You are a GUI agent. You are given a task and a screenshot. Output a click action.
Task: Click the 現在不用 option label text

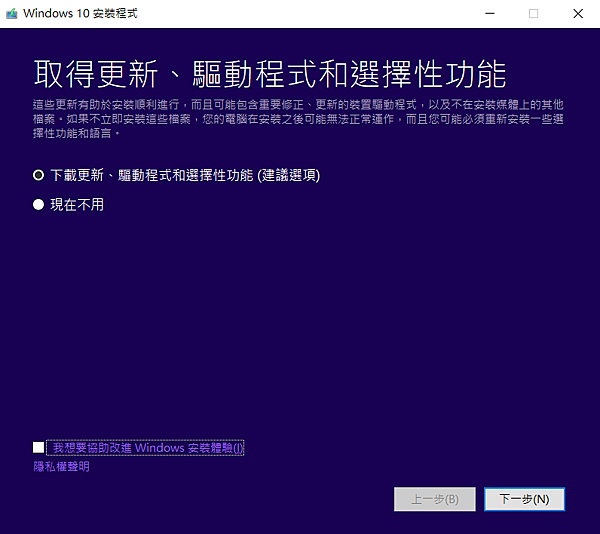pos(77,205)
